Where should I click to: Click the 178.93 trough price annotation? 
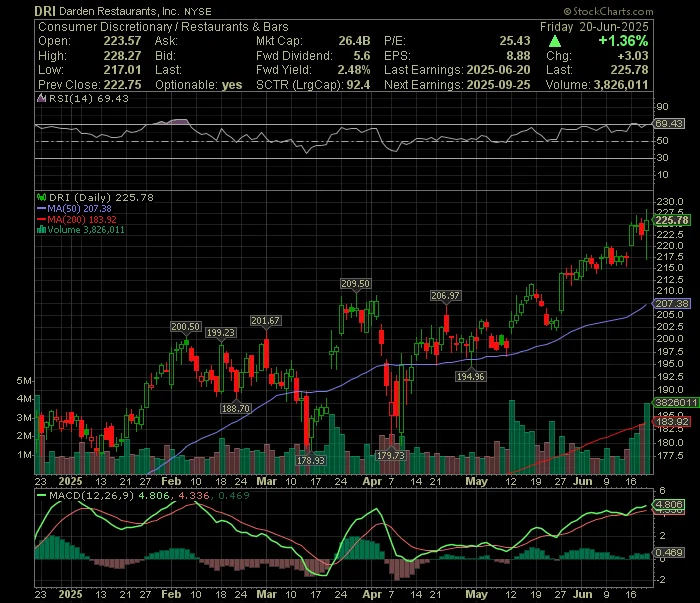[311, 460]
